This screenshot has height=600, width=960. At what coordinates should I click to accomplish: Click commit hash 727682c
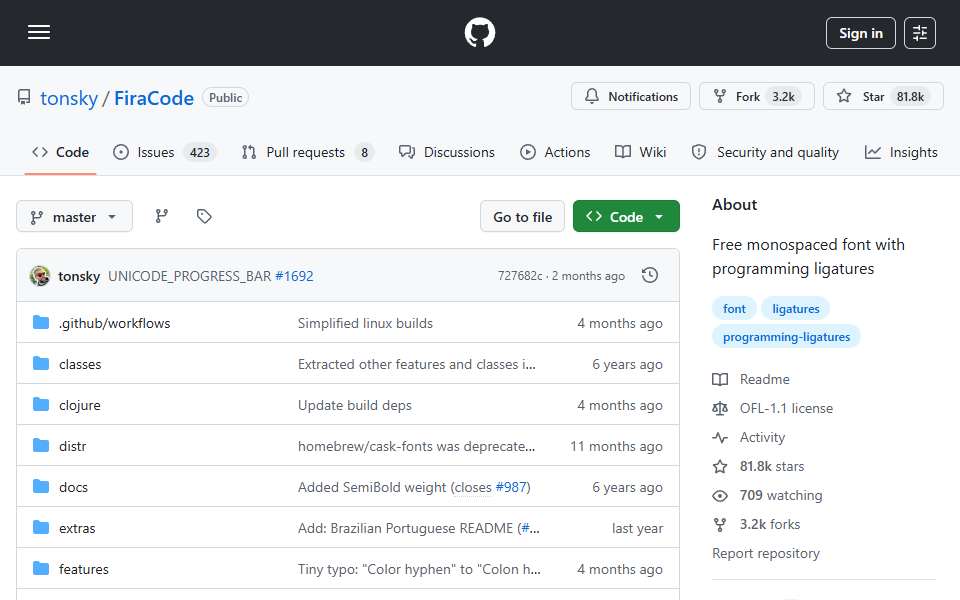click(520, 276)
